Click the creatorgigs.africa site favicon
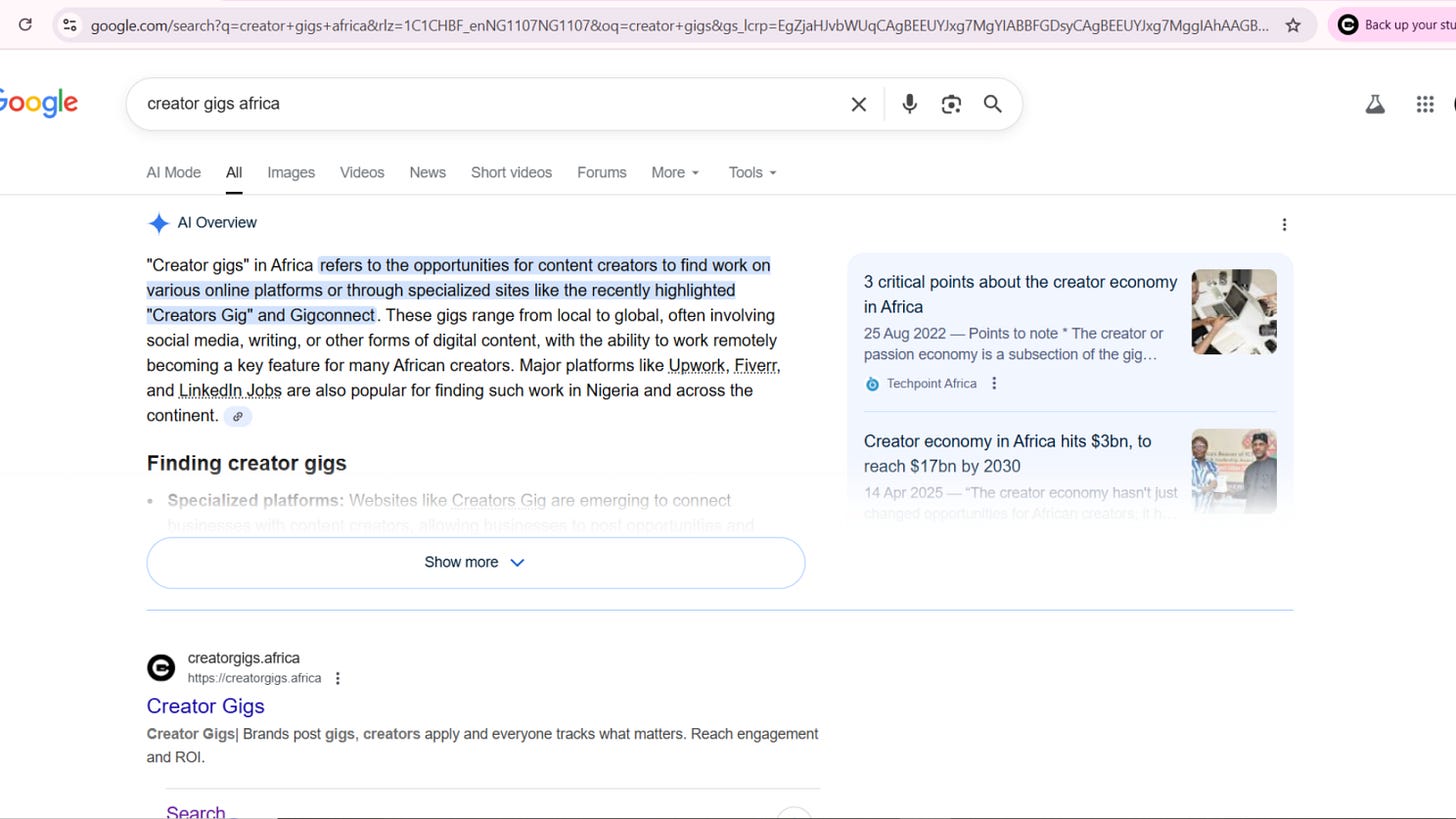 [x=161, y=667]
